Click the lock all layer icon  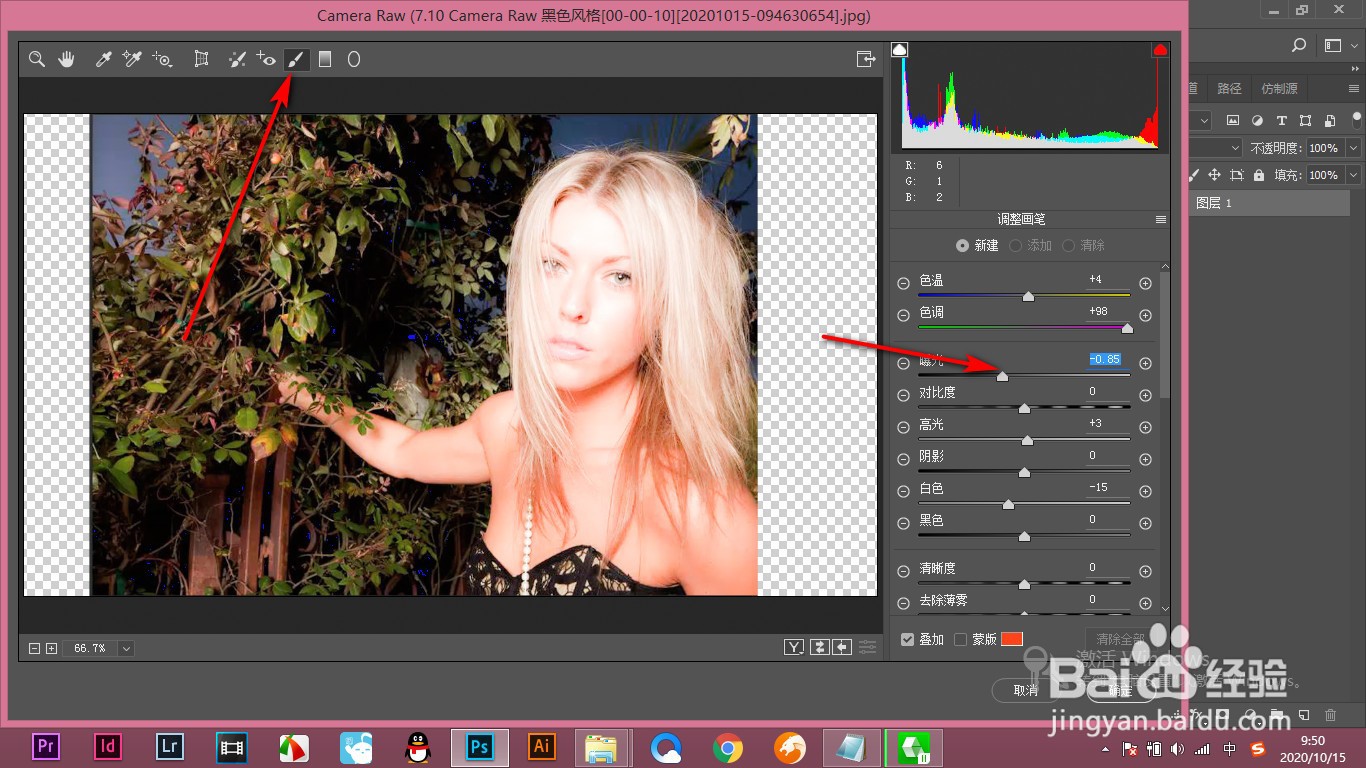coord(1258,175)
